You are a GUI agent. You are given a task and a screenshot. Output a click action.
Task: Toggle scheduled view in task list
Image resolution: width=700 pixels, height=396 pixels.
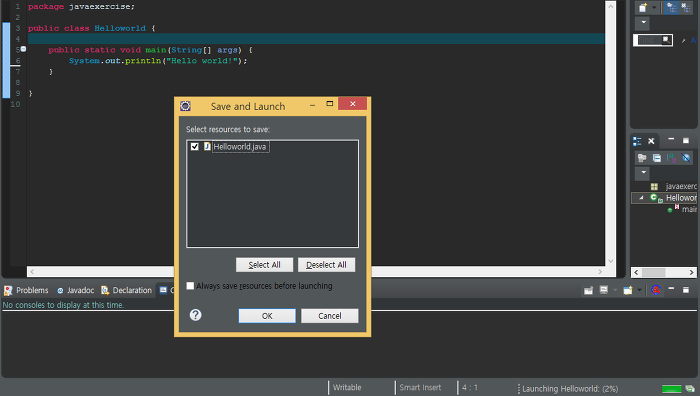686,8
